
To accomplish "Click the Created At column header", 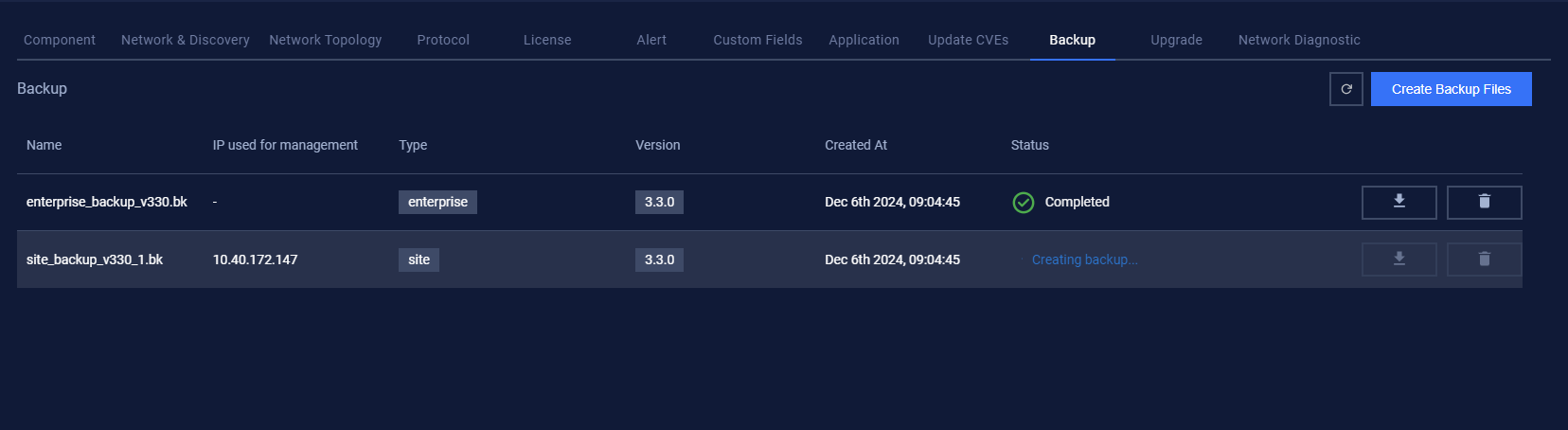I will [856, 145].
